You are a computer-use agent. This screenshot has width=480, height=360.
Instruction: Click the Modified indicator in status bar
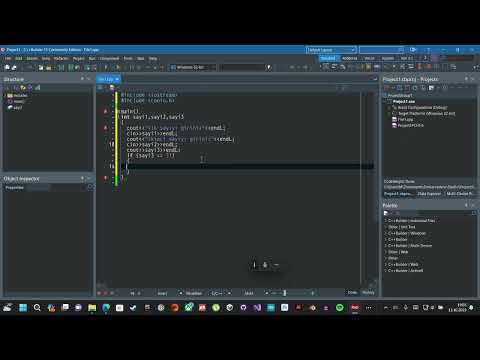(x=194, y=293)
